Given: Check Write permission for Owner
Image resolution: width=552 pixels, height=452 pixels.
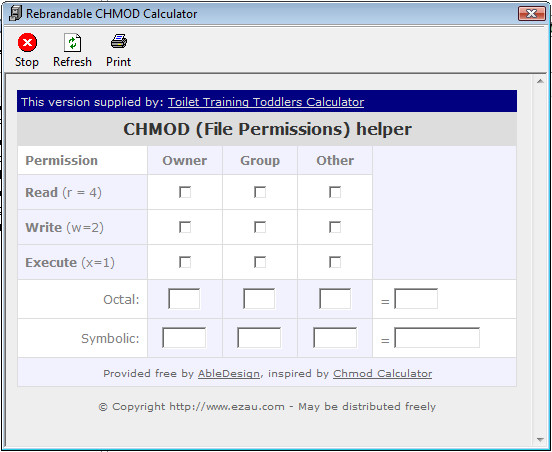Looking at the screenshot, I should 185,227.
